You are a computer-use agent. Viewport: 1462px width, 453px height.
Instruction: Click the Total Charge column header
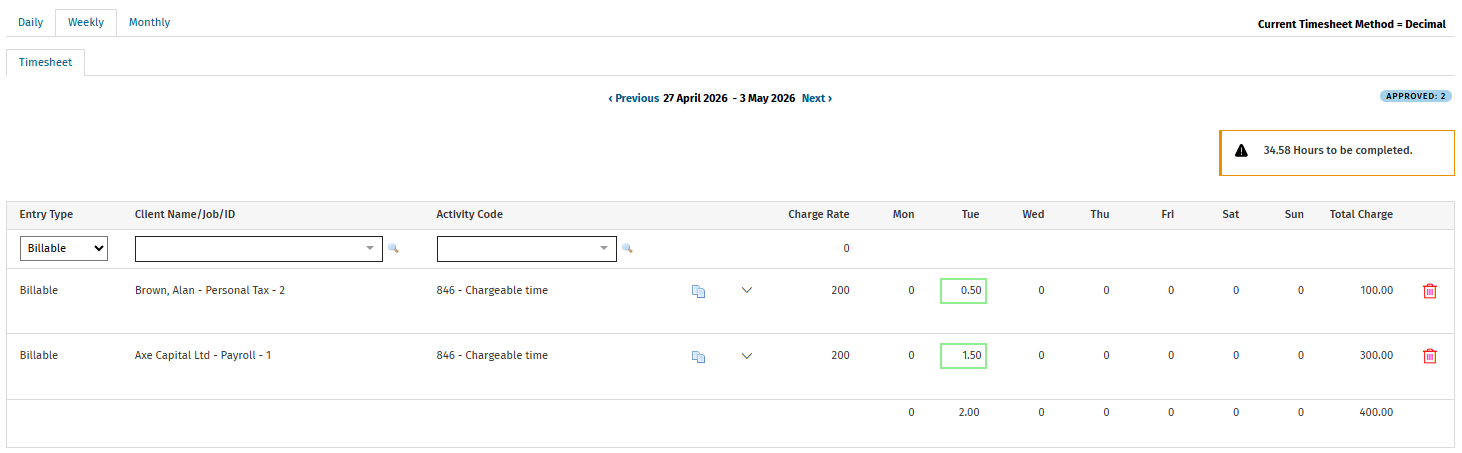[1361, 215]
